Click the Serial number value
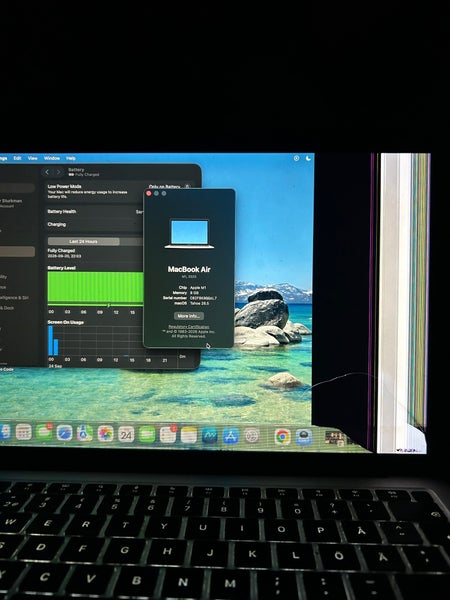Viewport: 450px width, 600px height. (x=203, y=298)
